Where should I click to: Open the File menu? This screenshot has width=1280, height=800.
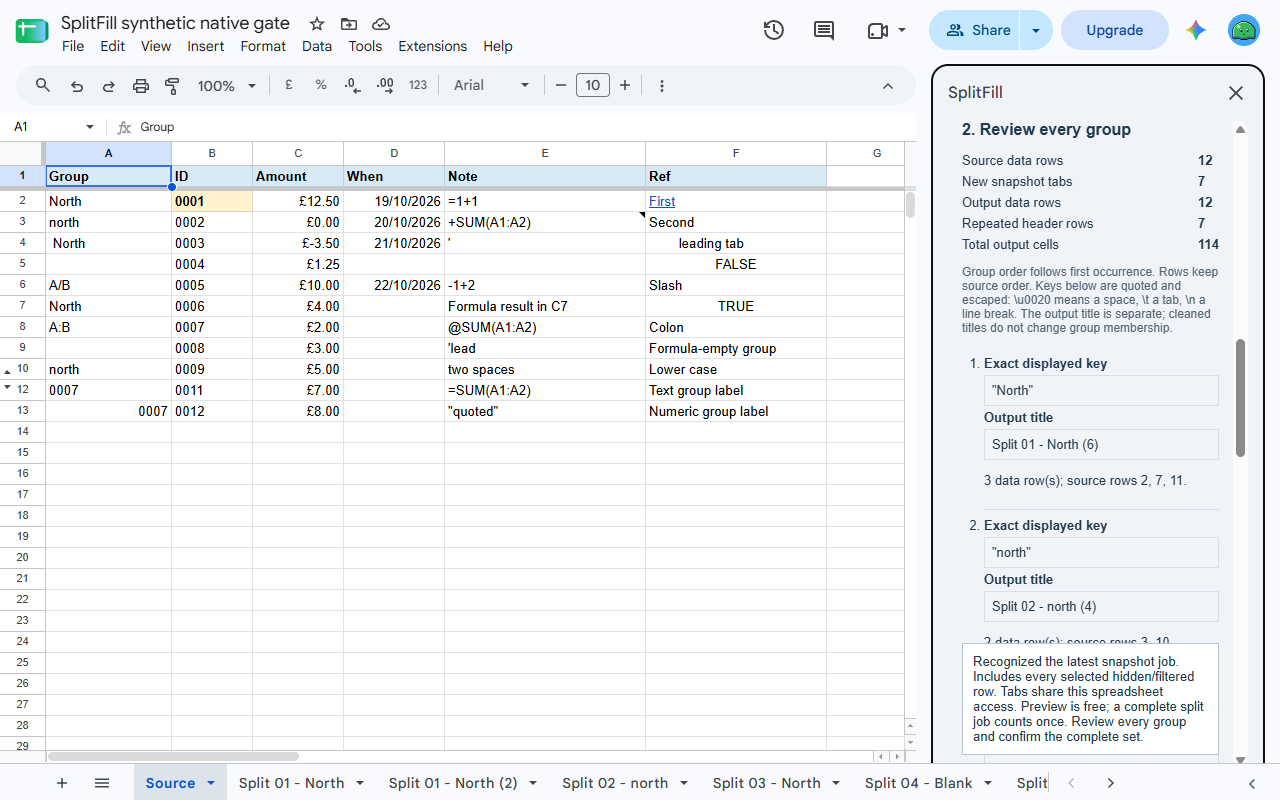point(73,46)
